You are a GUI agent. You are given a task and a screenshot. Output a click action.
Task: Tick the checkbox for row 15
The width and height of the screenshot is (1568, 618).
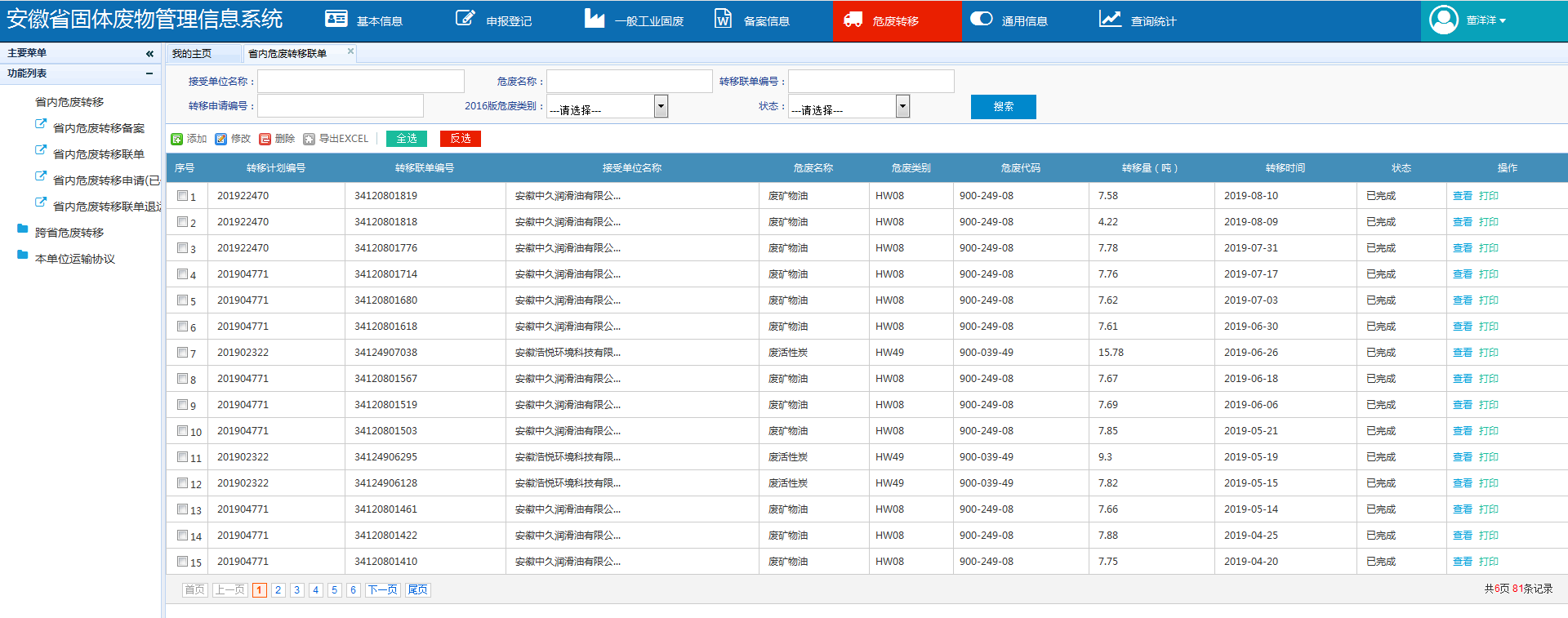click(183, 562)
